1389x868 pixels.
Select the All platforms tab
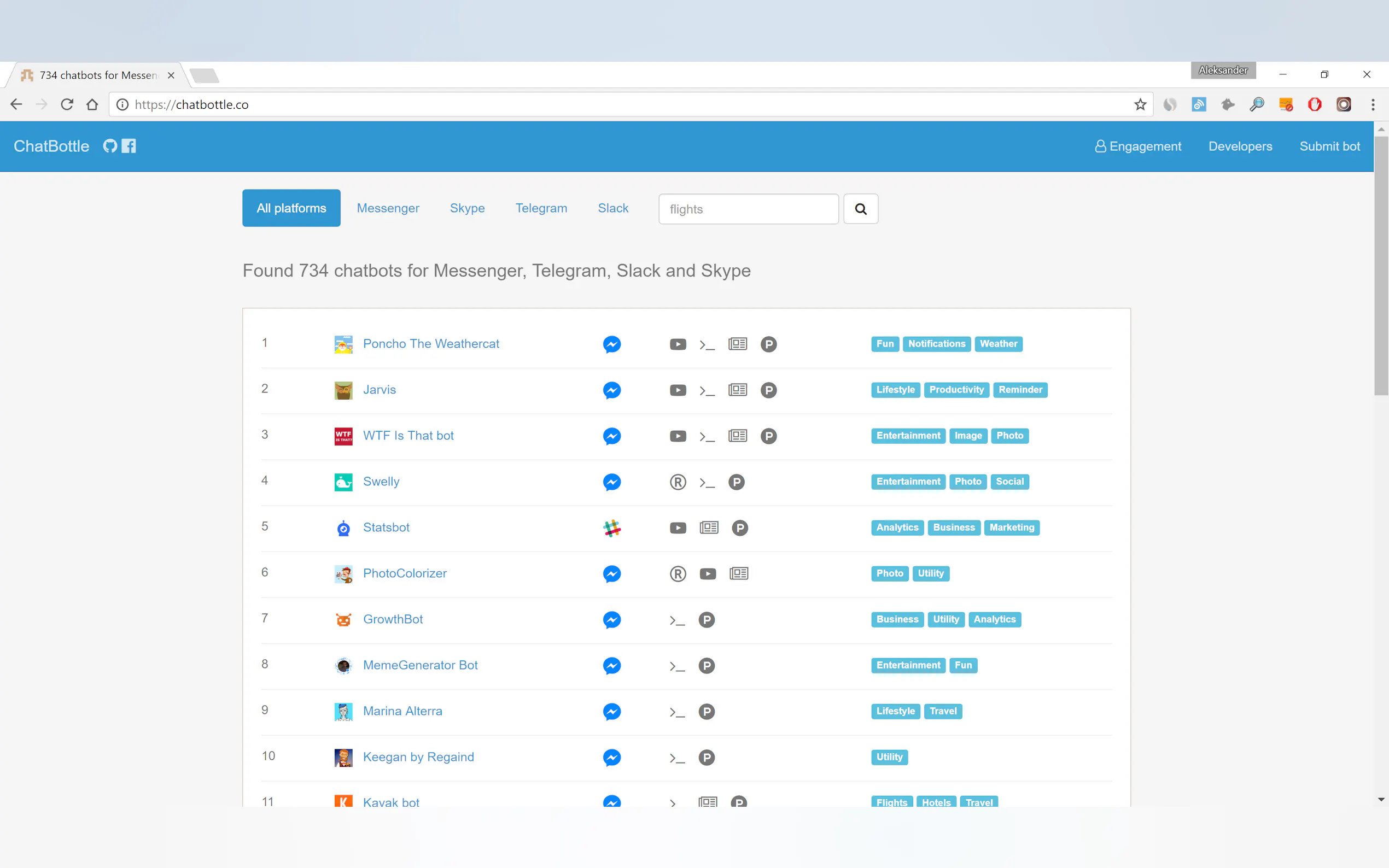pos(291,208)
